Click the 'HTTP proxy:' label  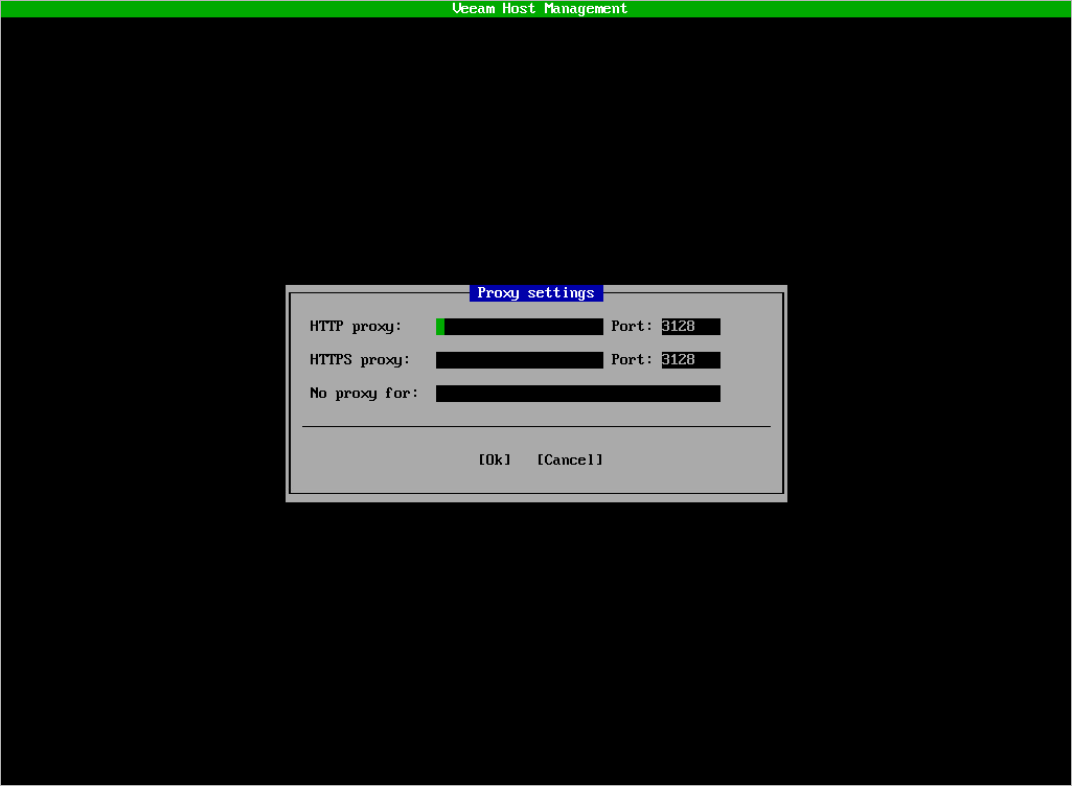[x=355, y=327]
